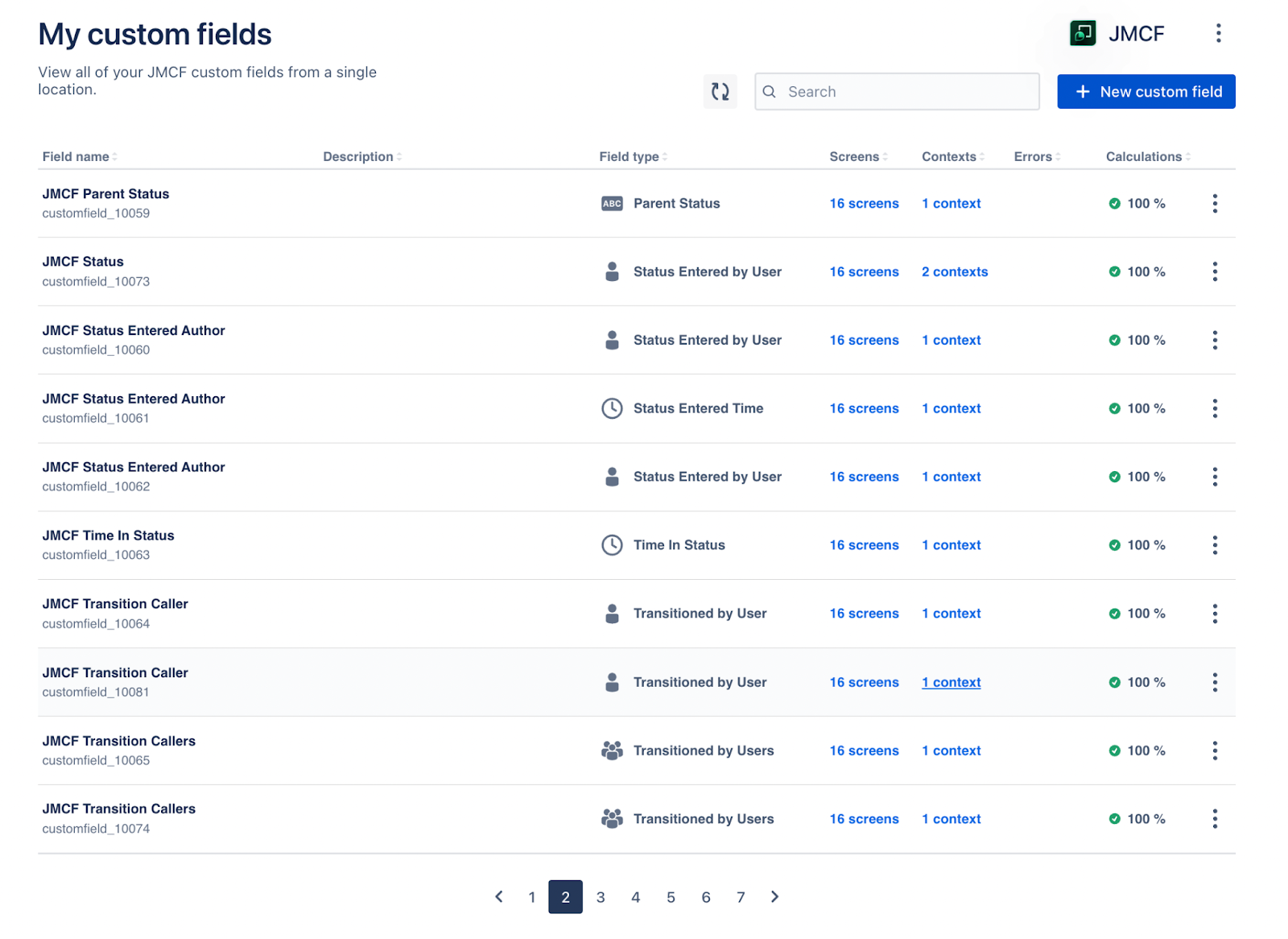Image resolution: width=1288 pixels, height=939 pixels.
Task: Sort the table by Calculations
Action: pyautogui.click(x=1148, y=157)
